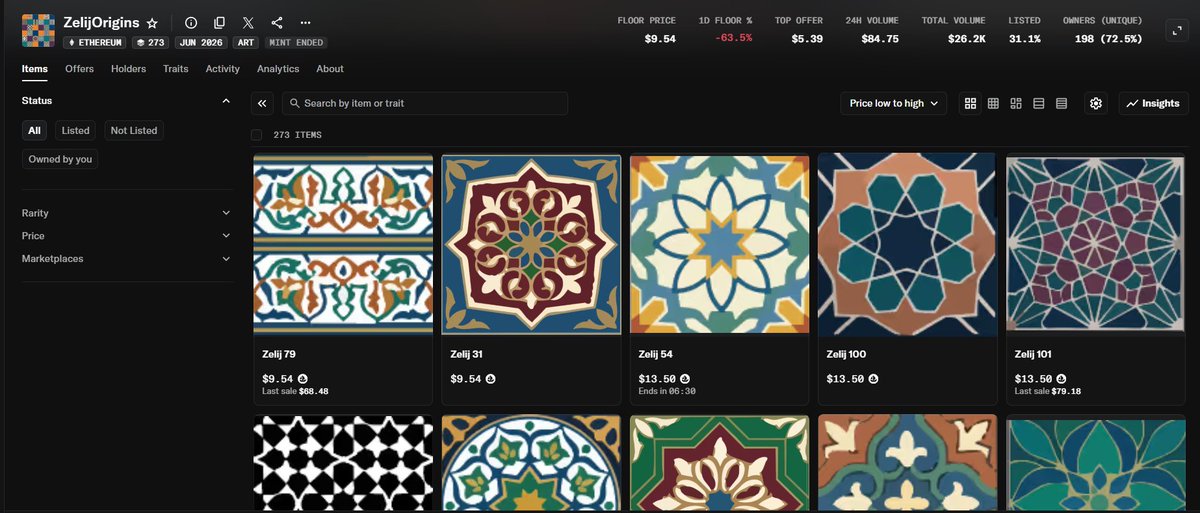Open the ZelijOrigins collection avatar
The image size is (1200, 513).
pos(38,31)
